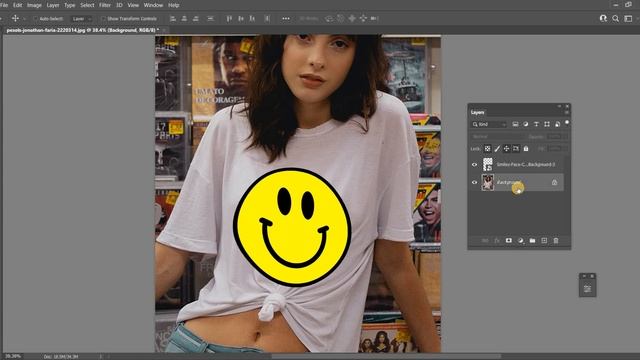Toggle the layer filtering switch
The height and width of the screenshot is (360, 640).
click(567, 122)
